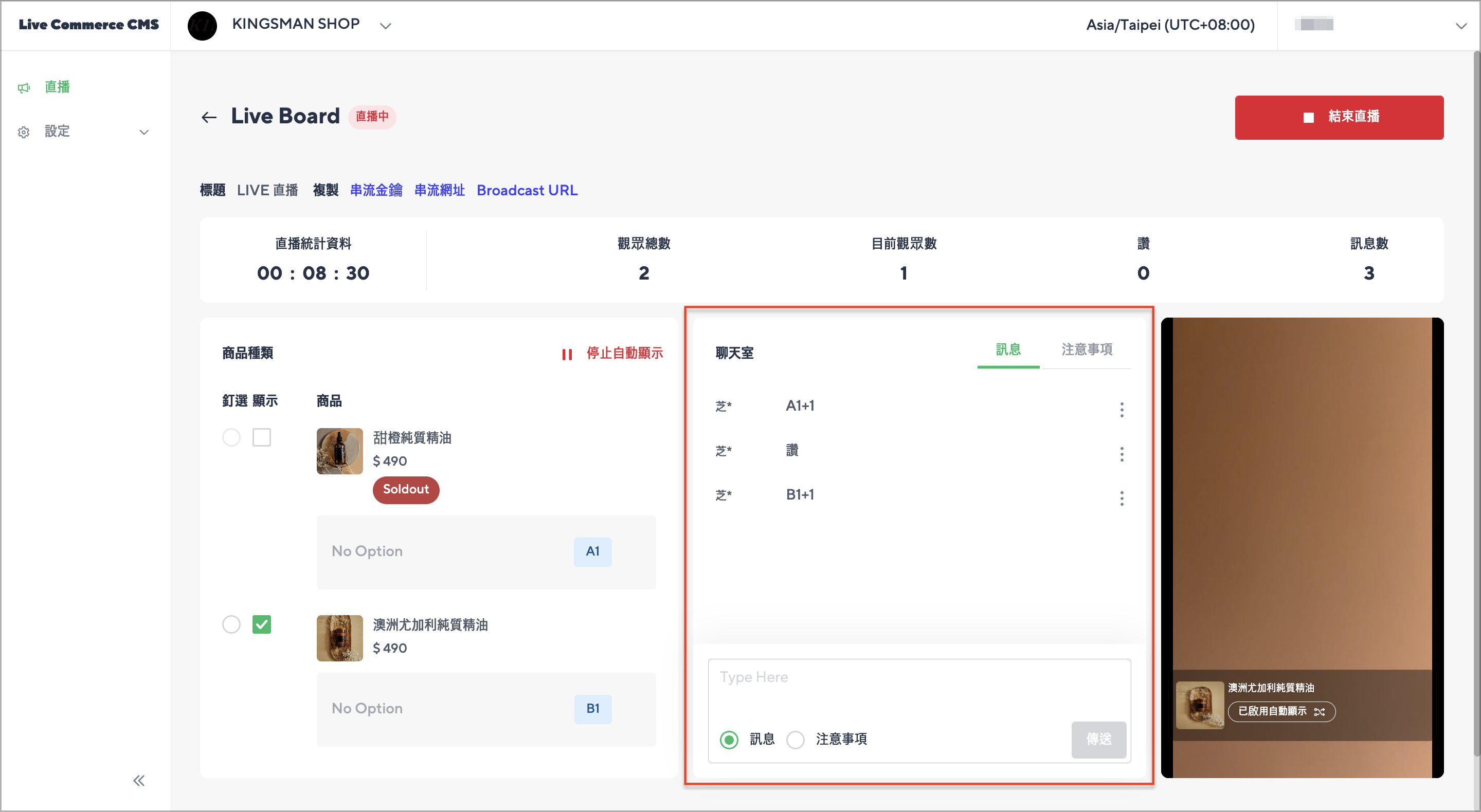Click the back arrow beside Live Board
Image resolution: width=1481 pixels, height=812 pixels.
(x=209, y=117)
